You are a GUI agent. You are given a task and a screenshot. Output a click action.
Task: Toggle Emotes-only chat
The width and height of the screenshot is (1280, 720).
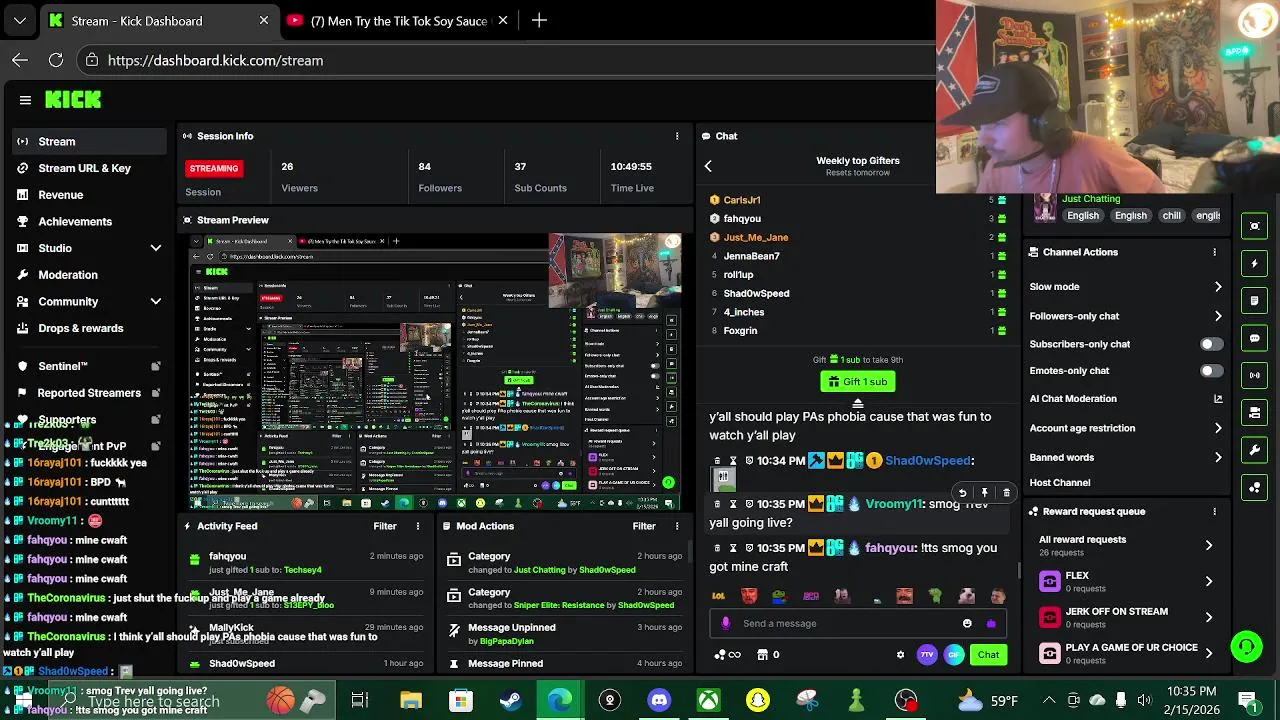(1211, 371)
